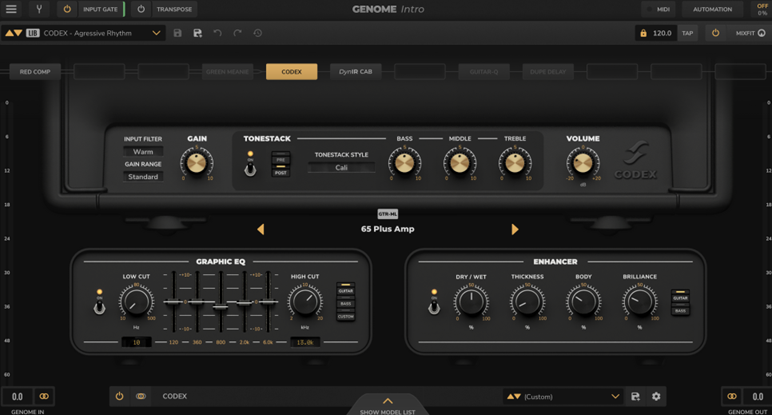Screen dimensions: 772x415
Task: Click the TREBLE knob
Action: pos(515,163)
